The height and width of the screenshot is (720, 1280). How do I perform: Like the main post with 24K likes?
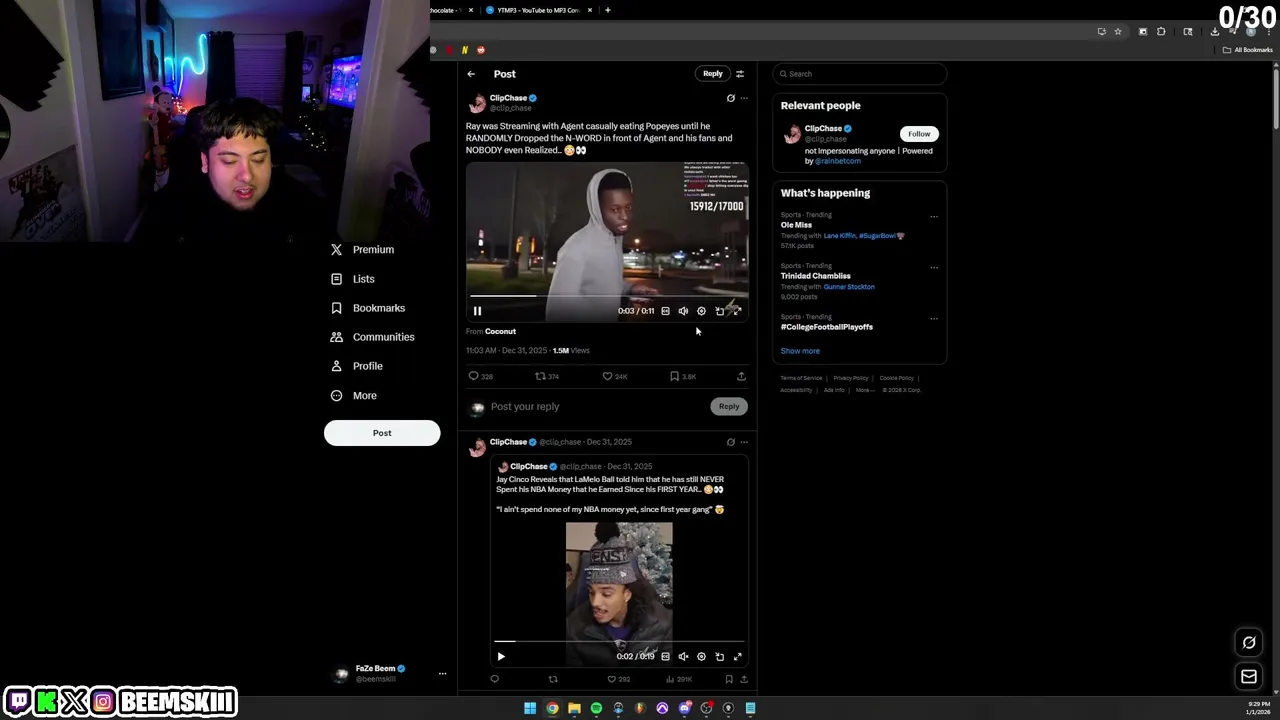[614, 377]
